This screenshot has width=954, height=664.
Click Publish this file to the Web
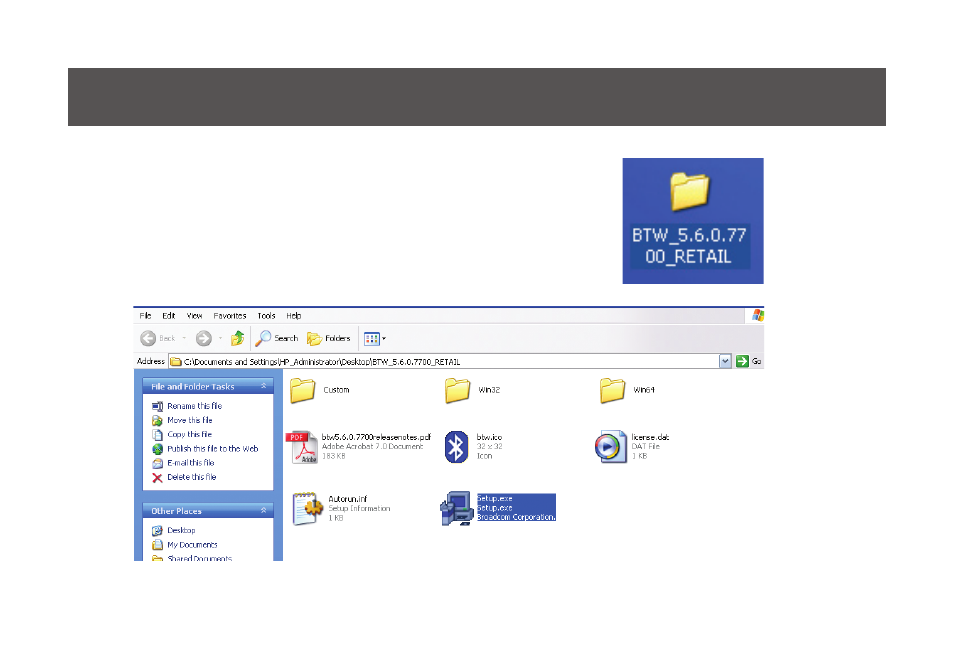213,449
